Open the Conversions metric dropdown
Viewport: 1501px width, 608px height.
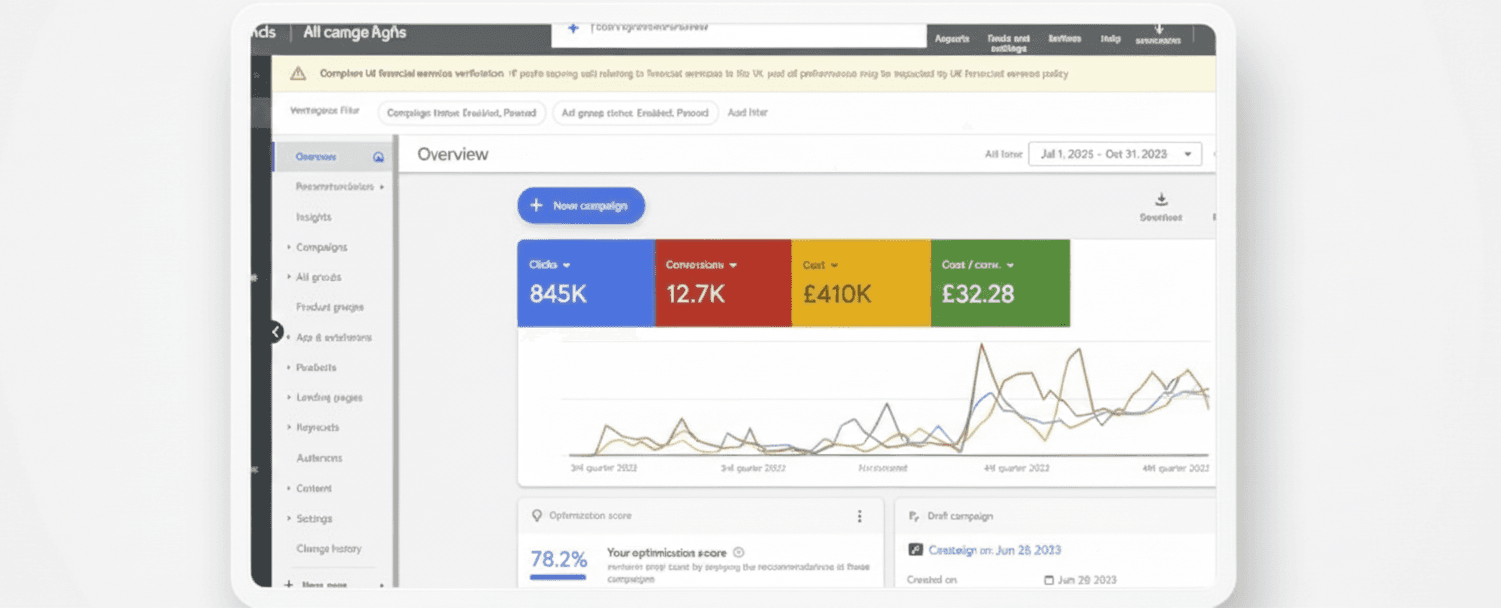tap(733, 265)
